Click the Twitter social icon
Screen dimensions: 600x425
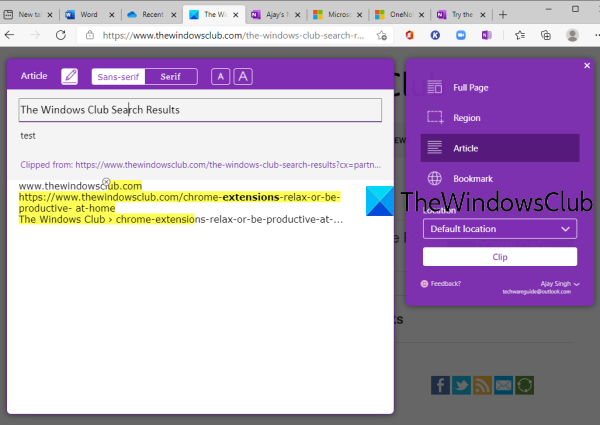461,385
